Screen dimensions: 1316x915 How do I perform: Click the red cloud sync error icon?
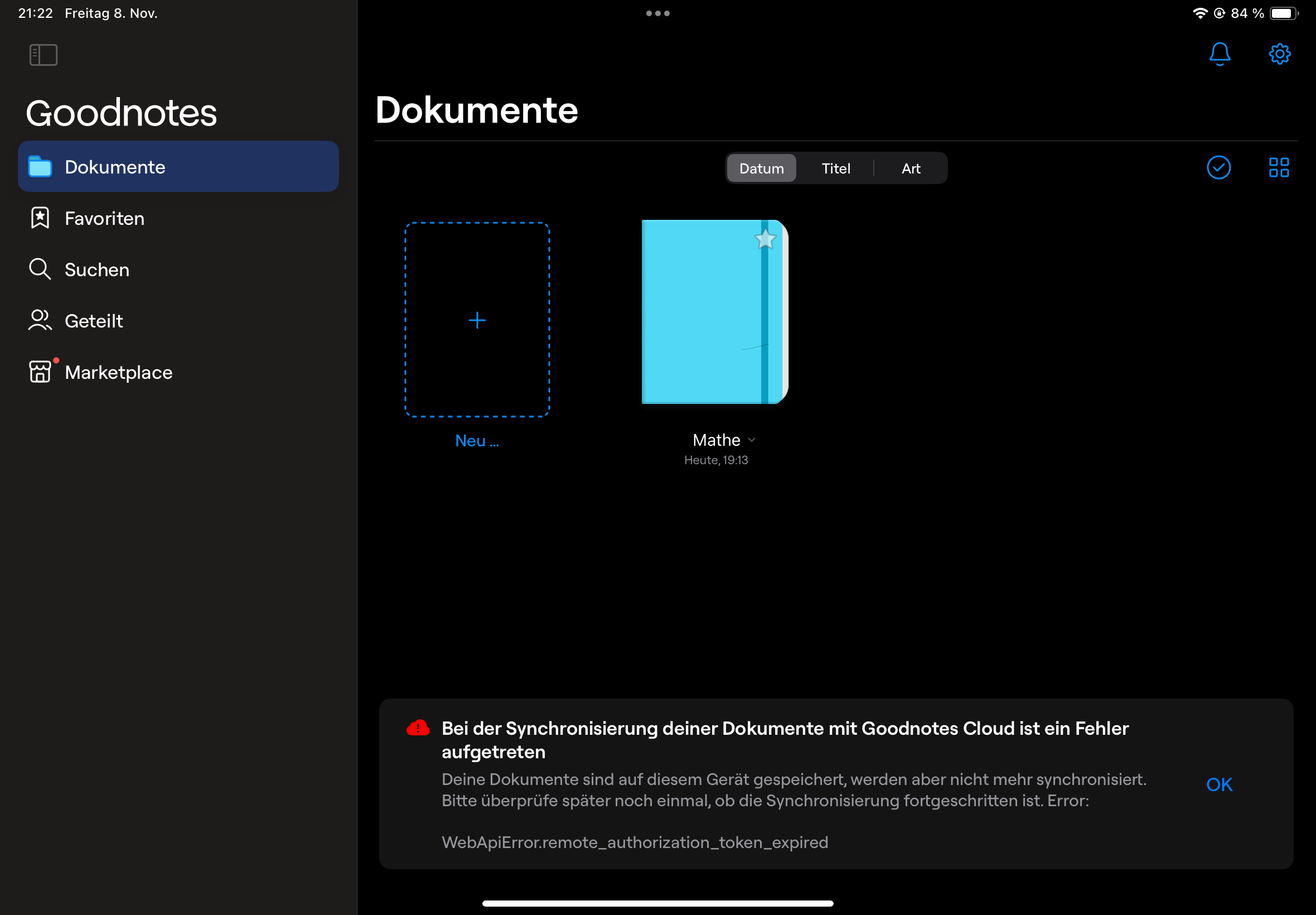pyautogui.click(x=418, y=728)
